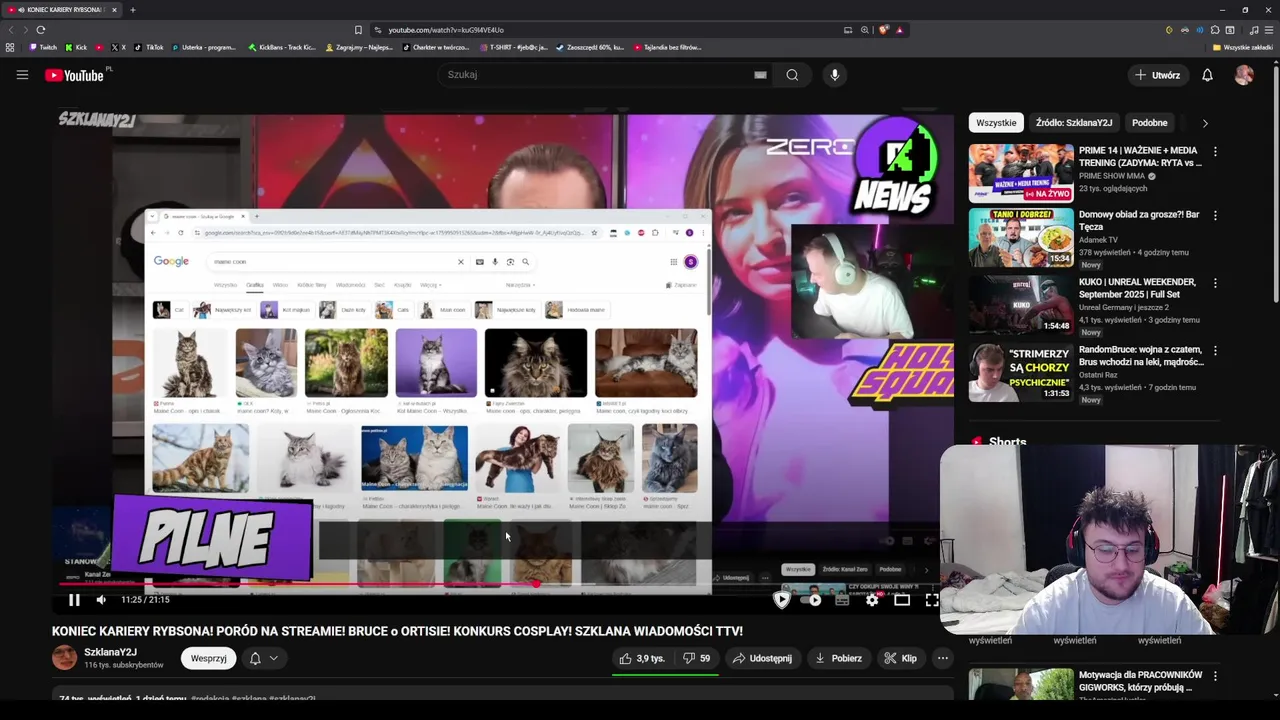Image resolution: width=1280 pixels, height=720 pixels.
Task: Click the browser address bar URL
Action: coord(446,30)
